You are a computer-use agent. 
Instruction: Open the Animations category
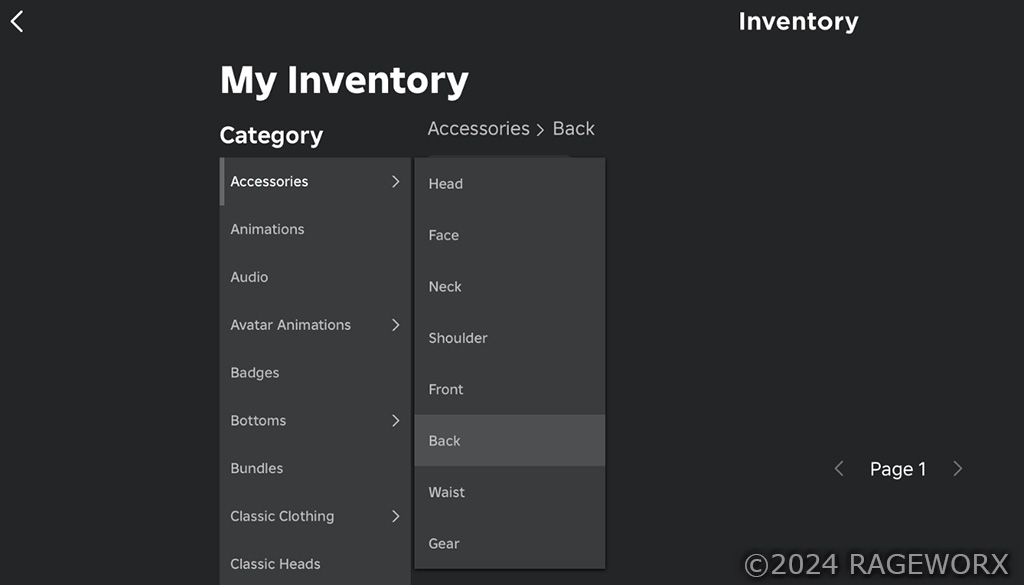[315, 229]
